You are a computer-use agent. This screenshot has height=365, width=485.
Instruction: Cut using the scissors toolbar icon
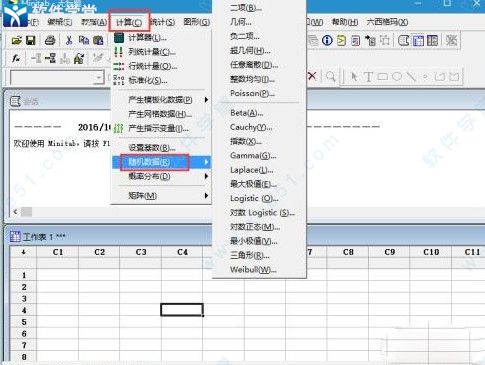(69, 41)
